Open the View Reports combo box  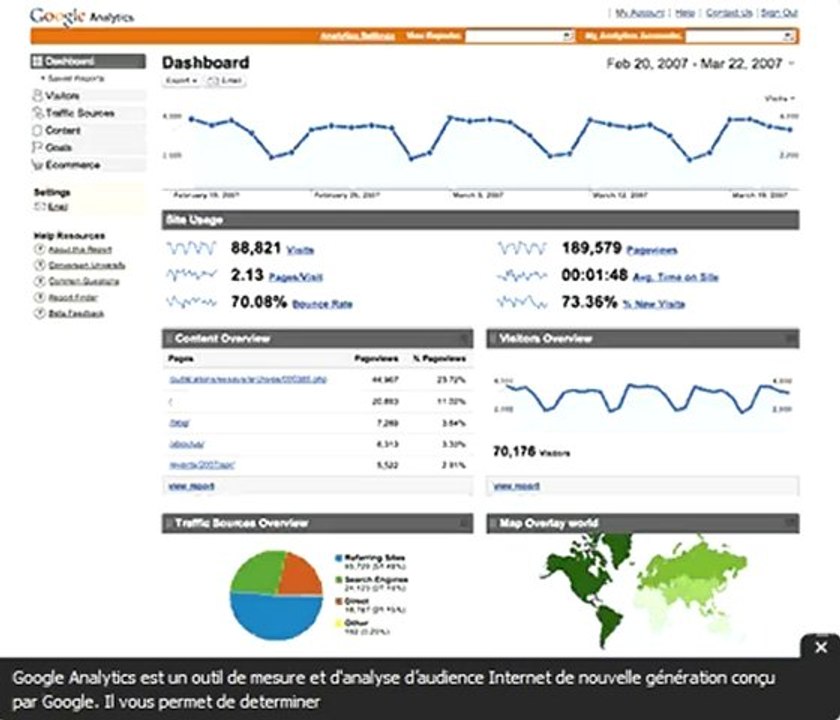(x=520, y=36)
